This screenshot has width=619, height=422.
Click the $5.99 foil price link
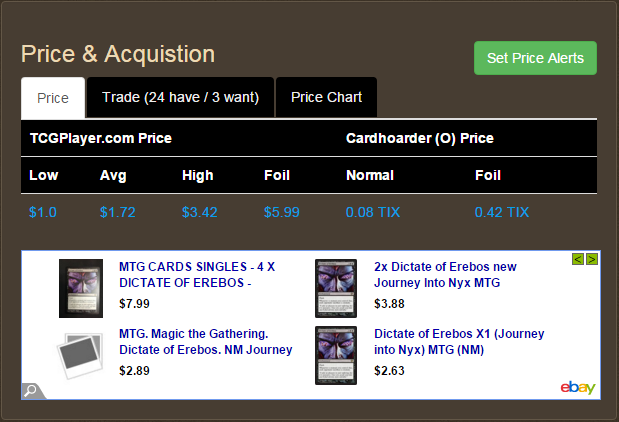coord(282,212)
